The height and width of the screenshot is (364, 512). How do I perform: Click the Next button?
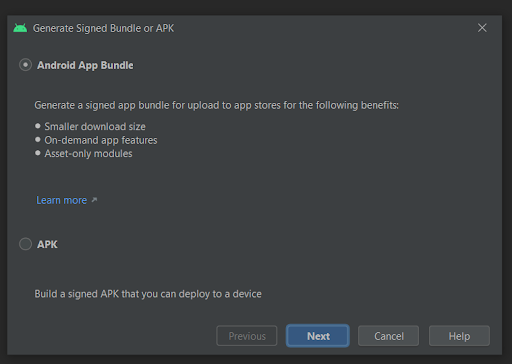click(318, 336)
